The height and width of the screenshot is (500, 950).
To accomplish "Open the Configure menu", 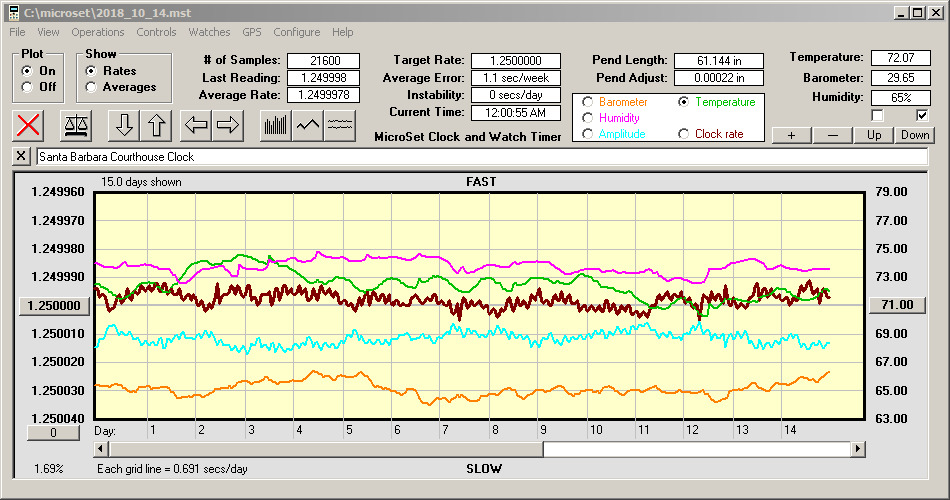I will pos(297,32).
